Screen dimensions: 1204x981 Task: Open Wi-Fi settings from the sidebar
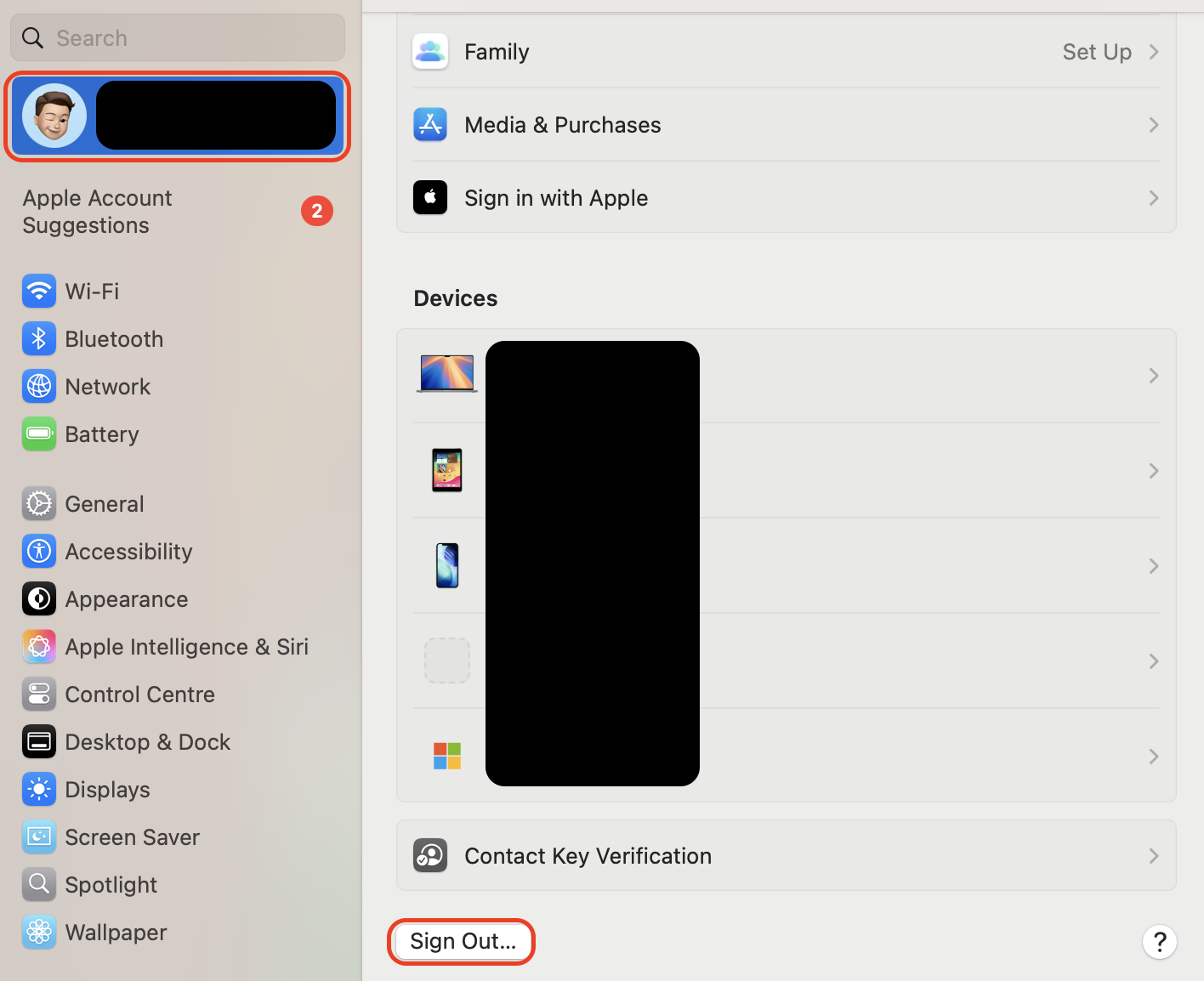coord(39,291)
